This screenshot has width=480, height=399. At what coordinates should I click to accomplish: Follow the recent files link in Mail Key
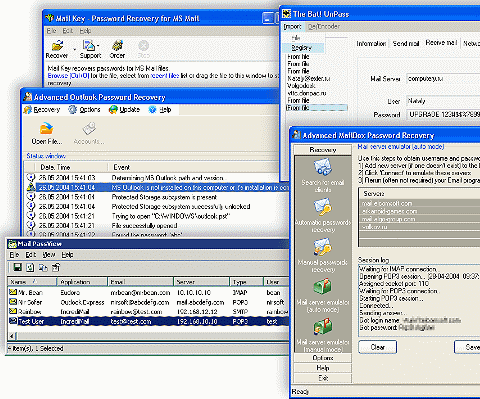click(x=164, y=76)
